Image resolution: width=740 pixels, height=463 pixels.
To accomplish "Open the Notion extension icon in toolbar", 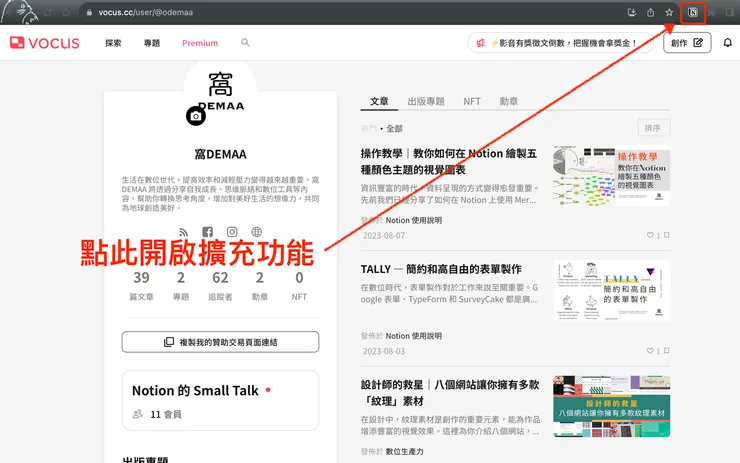I will (x=692, y=13).
